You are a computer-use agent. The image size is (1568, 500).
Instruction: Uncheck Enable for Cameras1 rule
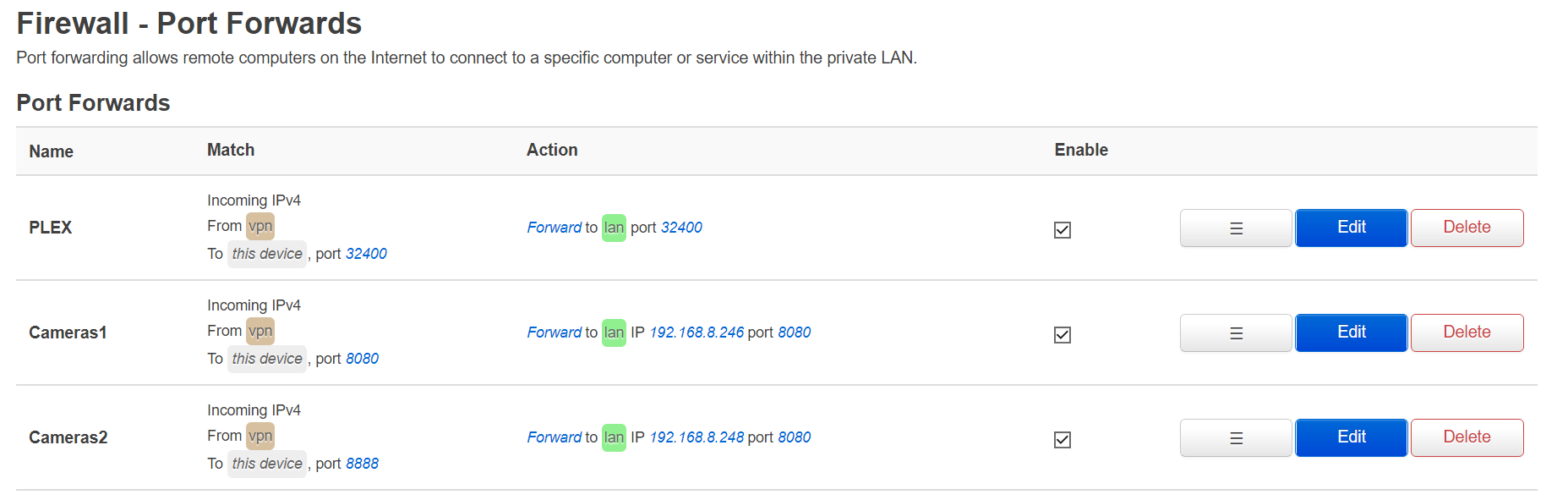tap(1062, 334)
